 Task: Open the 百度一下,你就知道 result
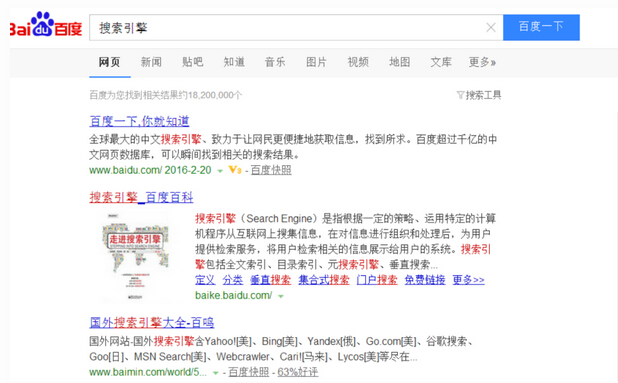click(x=140, y=121)
